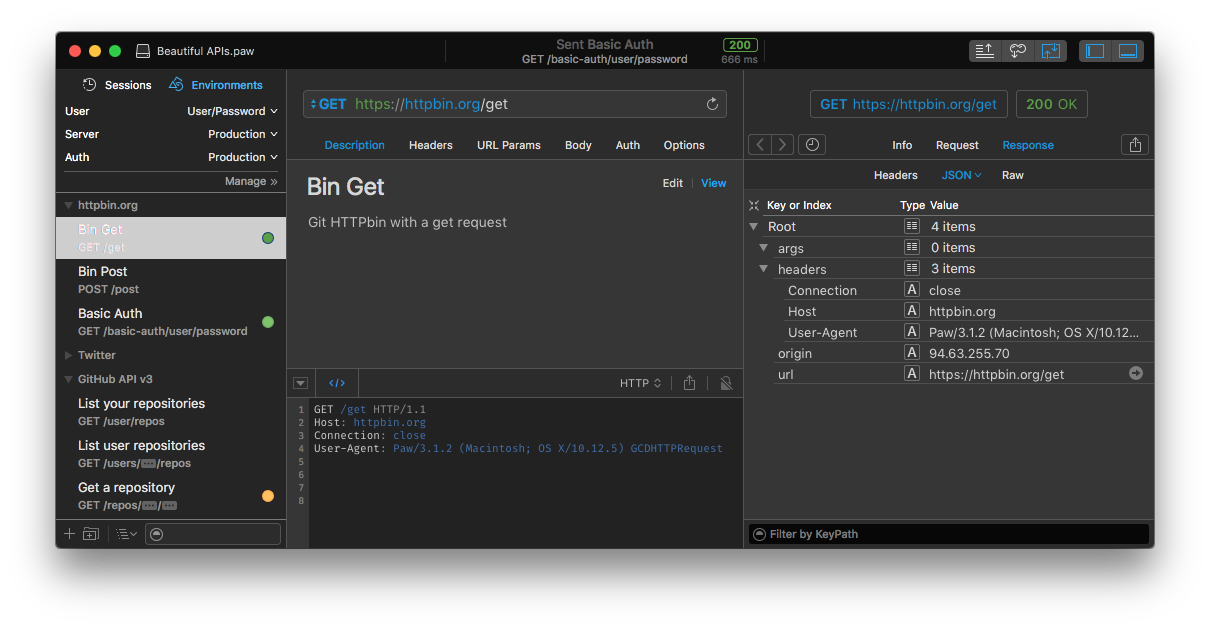Open the User environment dropdown User/Password
This screenshot has height=628, width=1210.
tap(232, 111)
